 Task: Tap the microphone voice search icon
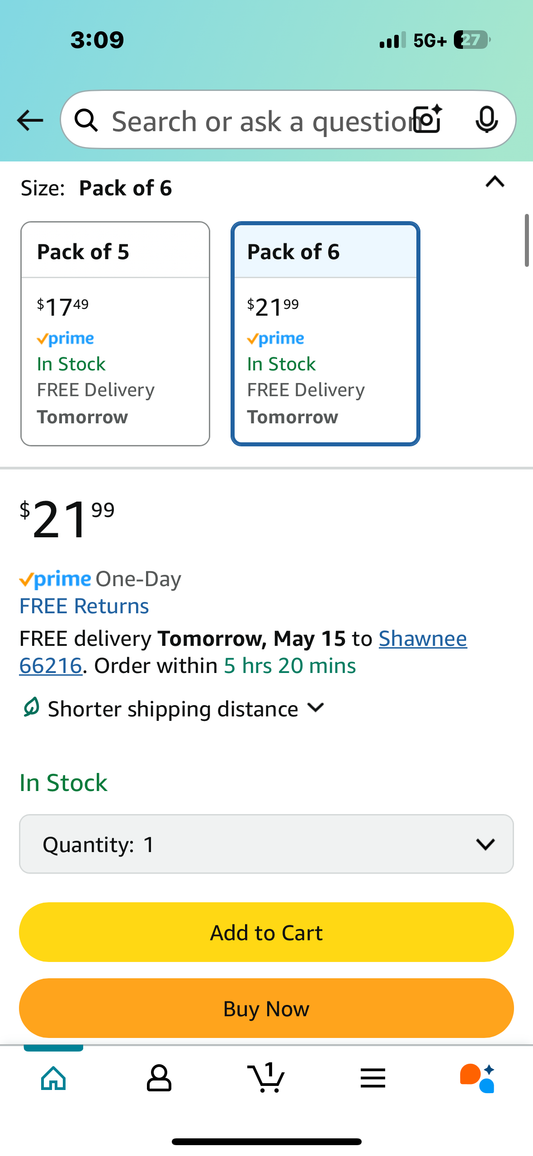(x=486, y=119)
